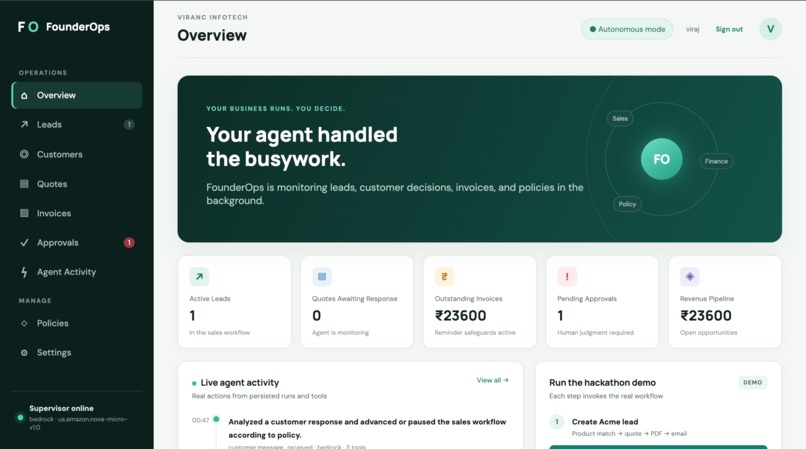This screenshot has height=449, width=806.
Task: Click the VIRANC INFOTECH company label
Action: [212, 17]
